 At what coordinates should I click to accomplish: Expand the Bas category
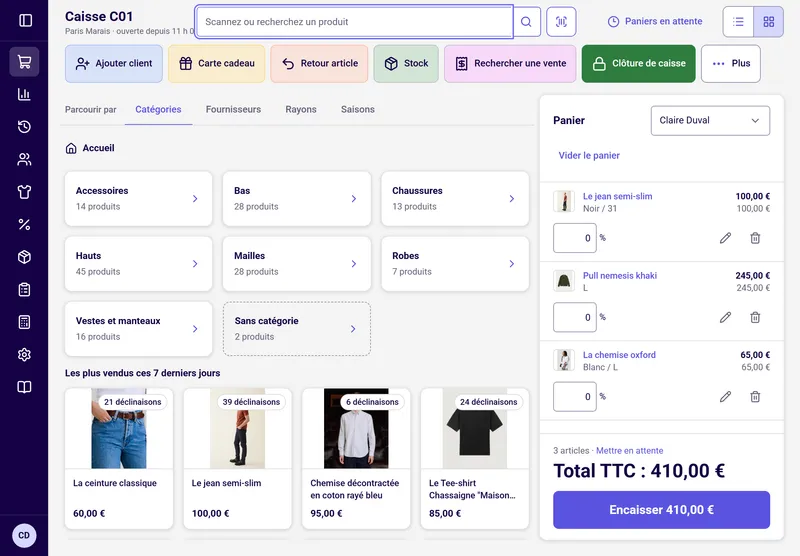coord(296,199)
